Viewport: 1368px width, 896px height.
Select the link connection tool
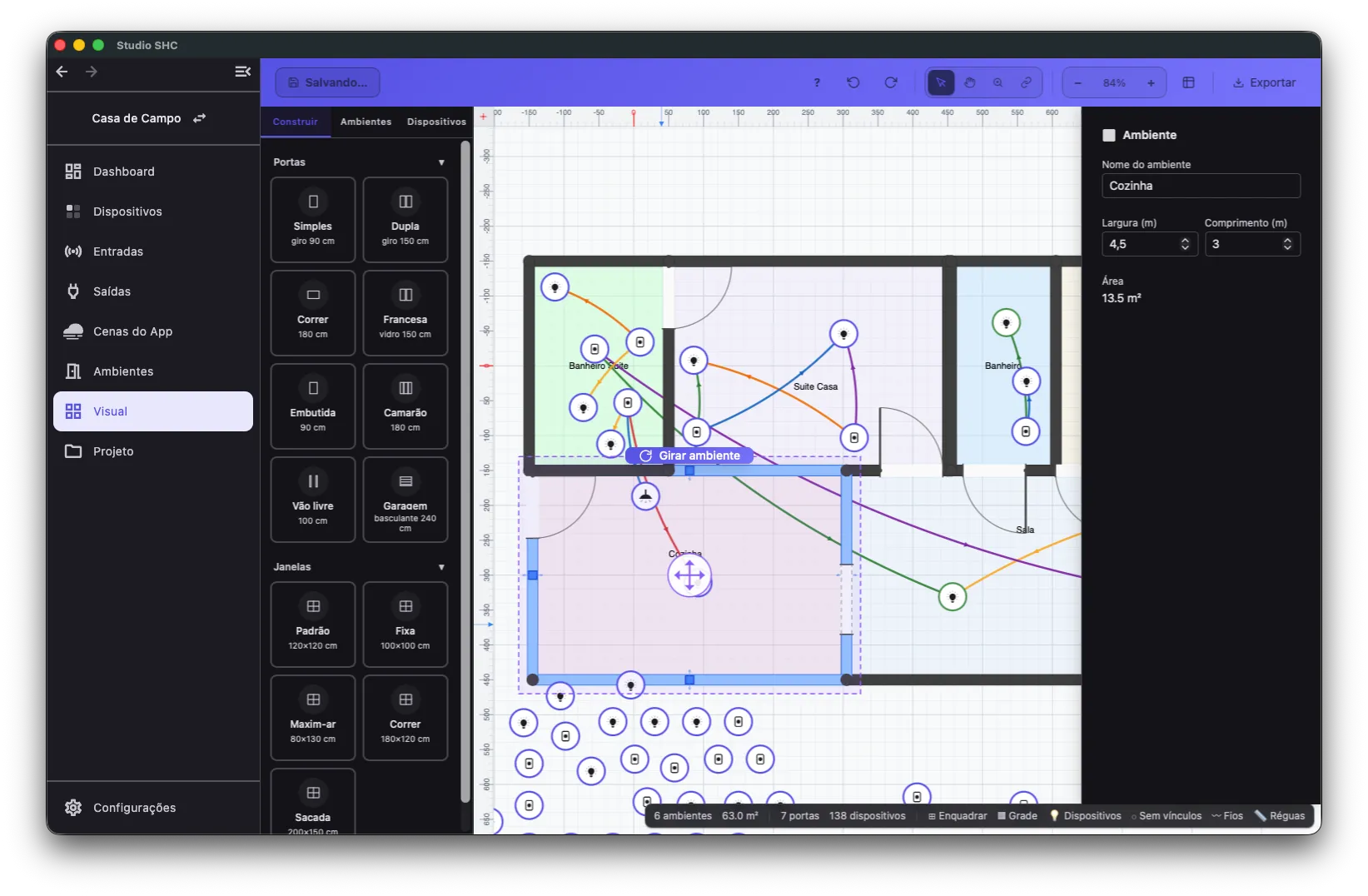click(x=1026, y=82)
